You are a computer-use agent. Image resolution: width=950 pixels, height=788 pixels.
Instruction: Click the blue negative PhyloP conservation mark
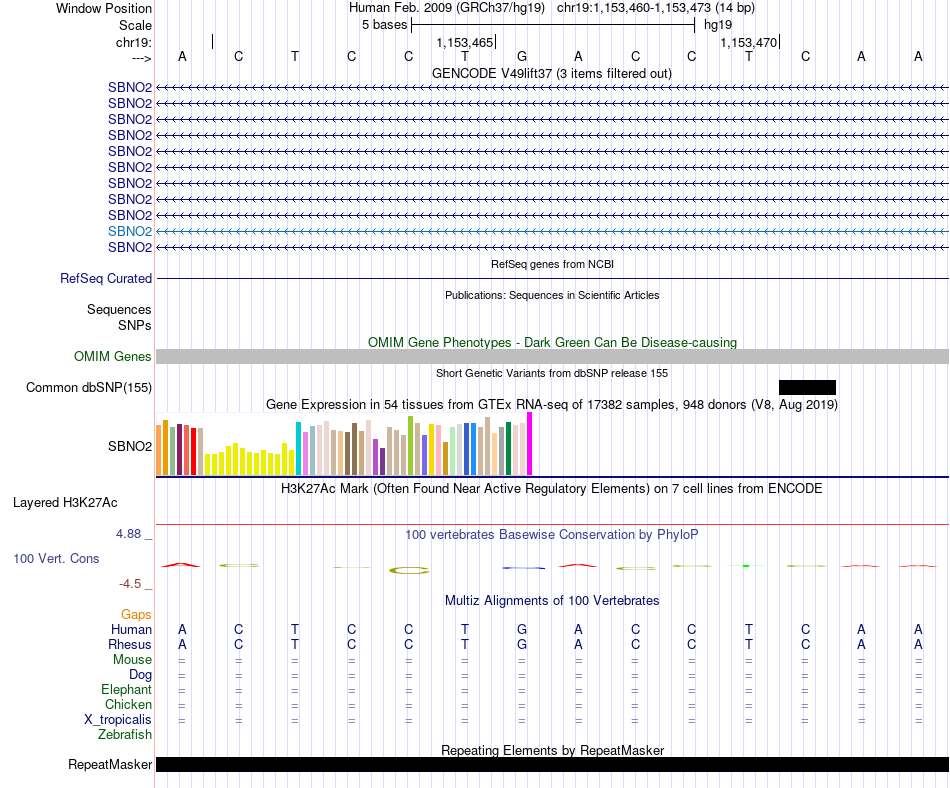coord(523,568)
